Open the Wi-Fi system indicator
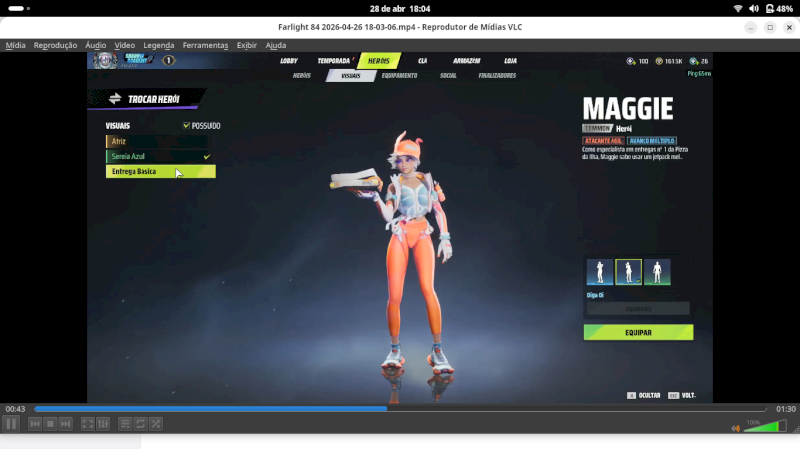This screenshot has height=449, width=800. coord(738,9)
